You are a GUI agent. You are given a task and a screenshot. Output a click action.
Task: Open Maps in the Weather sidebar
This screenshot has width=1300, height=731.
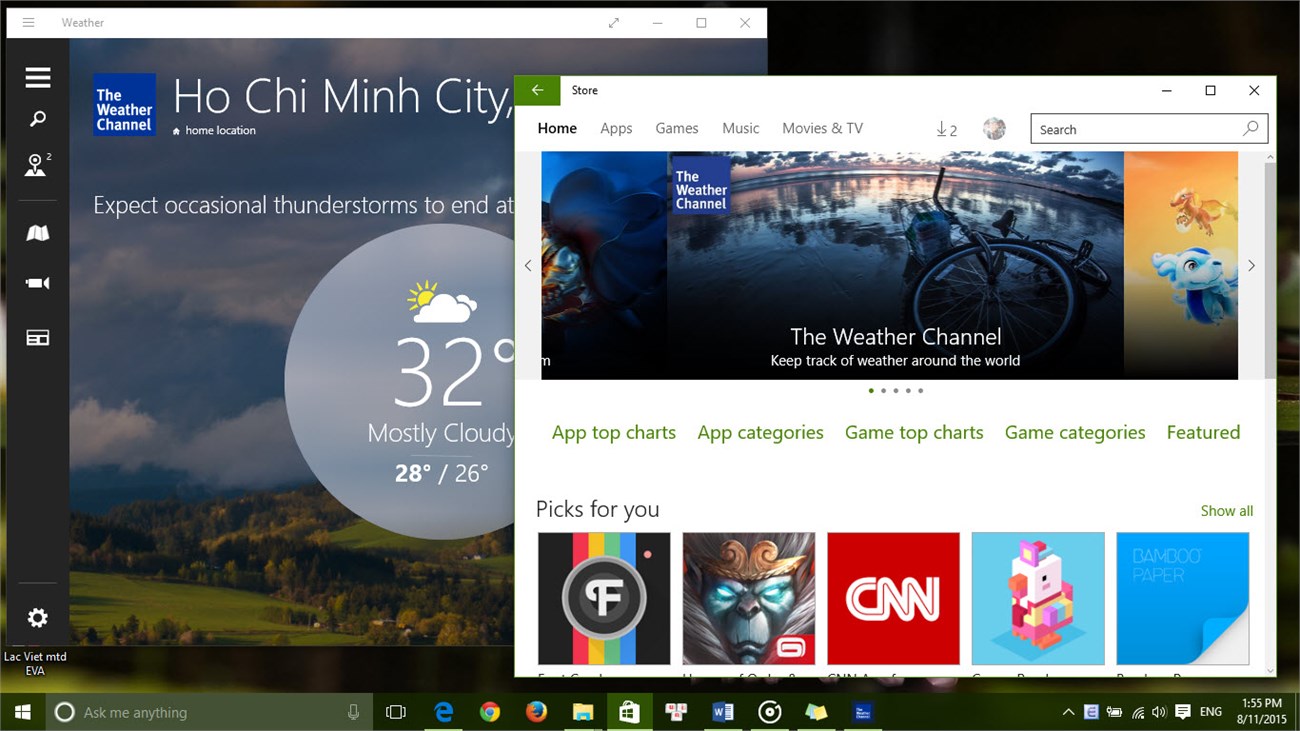point(37,232)
